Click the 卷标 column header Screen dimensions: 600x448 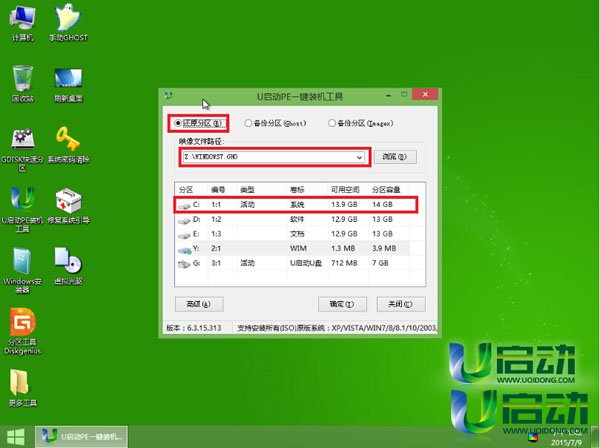(x=297, y=190)
